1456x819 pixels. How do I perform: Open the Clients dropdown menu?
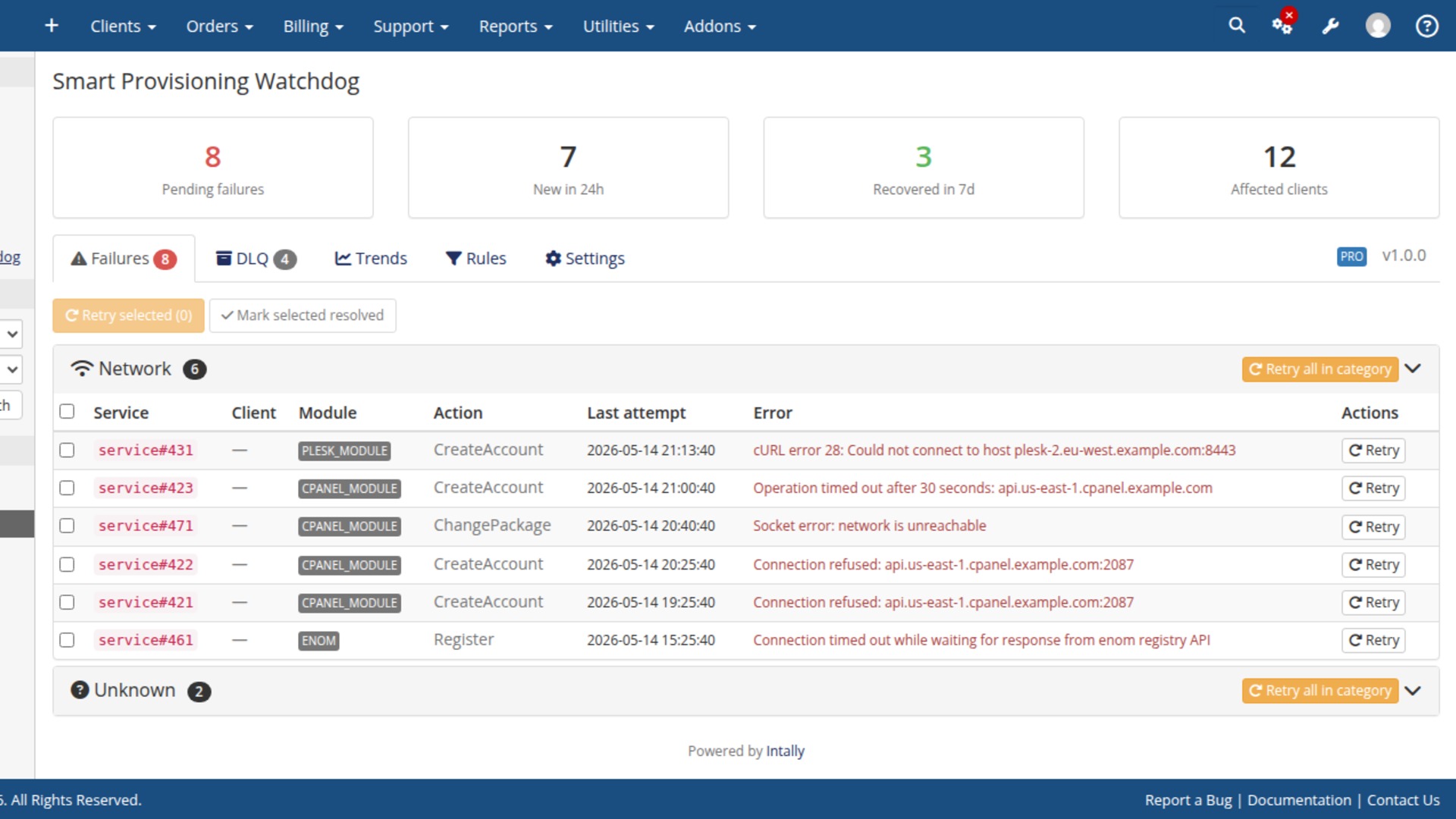(x=123, y=26)
